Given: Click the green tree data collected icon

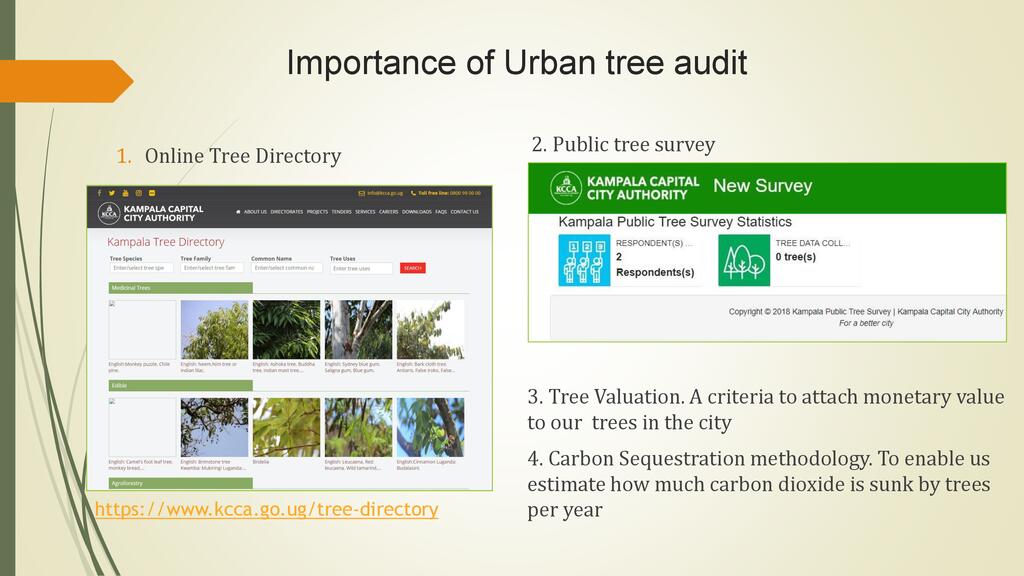Looking at the screenshot, I should pos(744,261).
